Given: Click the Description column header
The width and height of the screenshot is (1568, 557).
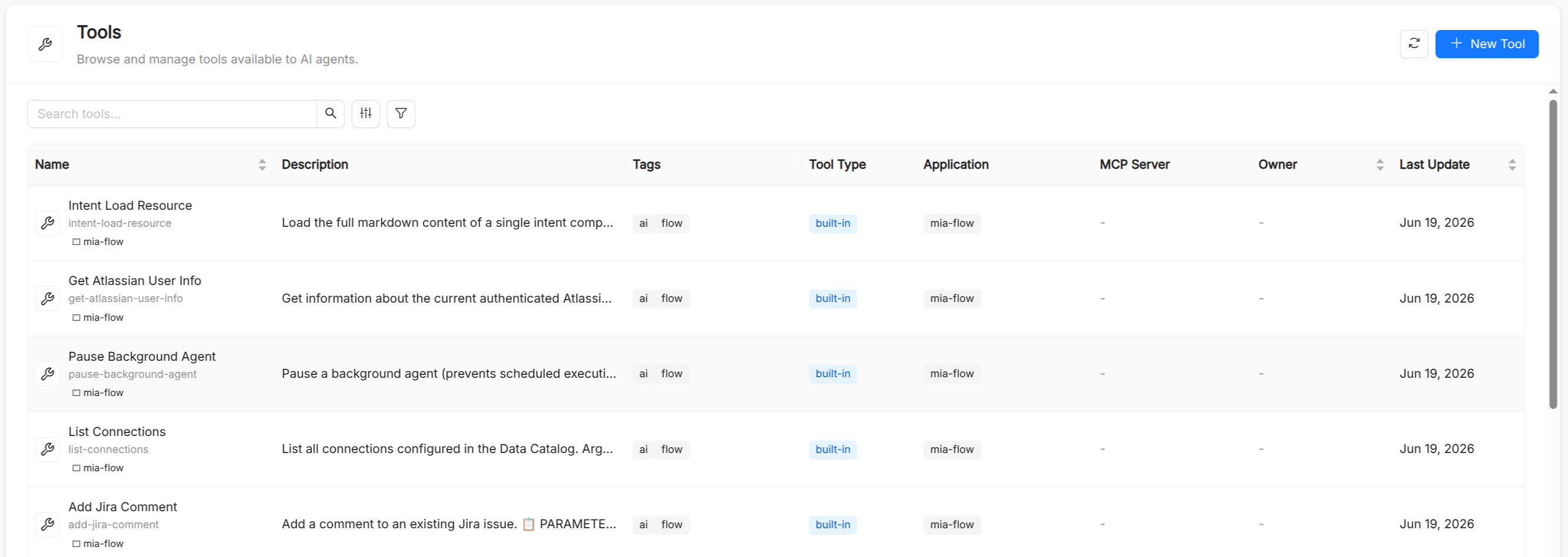Looking at the screenshot, I should pyautogui.click(x=314, y=165).
